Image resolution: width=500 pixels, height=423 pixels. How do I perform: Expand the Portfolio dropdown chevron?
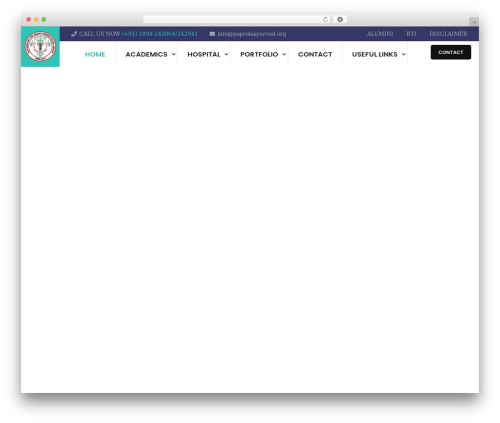coord(284,54)
